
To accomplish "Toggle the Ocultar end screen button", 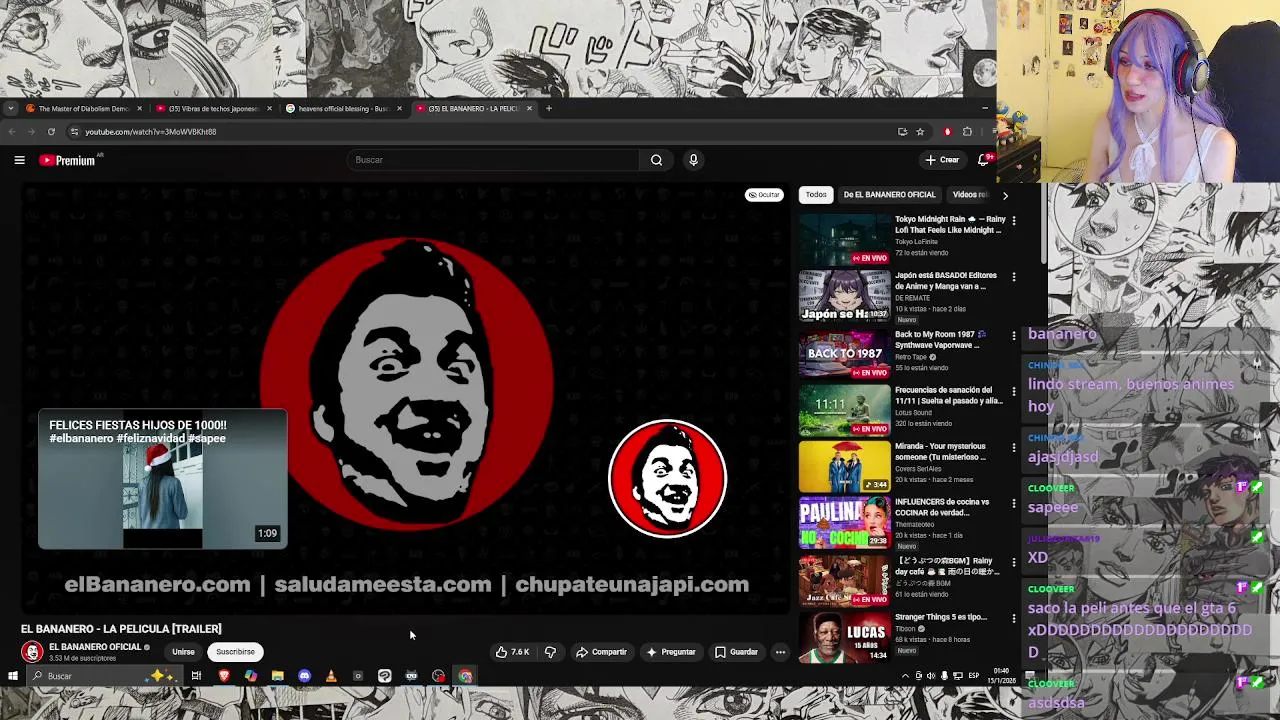I will coord(764,195).
